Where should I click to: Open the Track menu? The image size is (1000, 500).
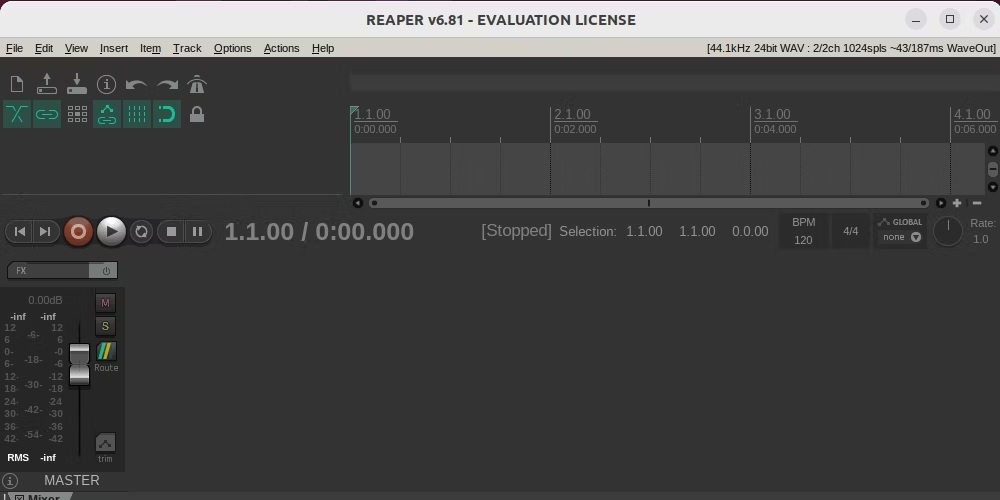click(187, 48)
